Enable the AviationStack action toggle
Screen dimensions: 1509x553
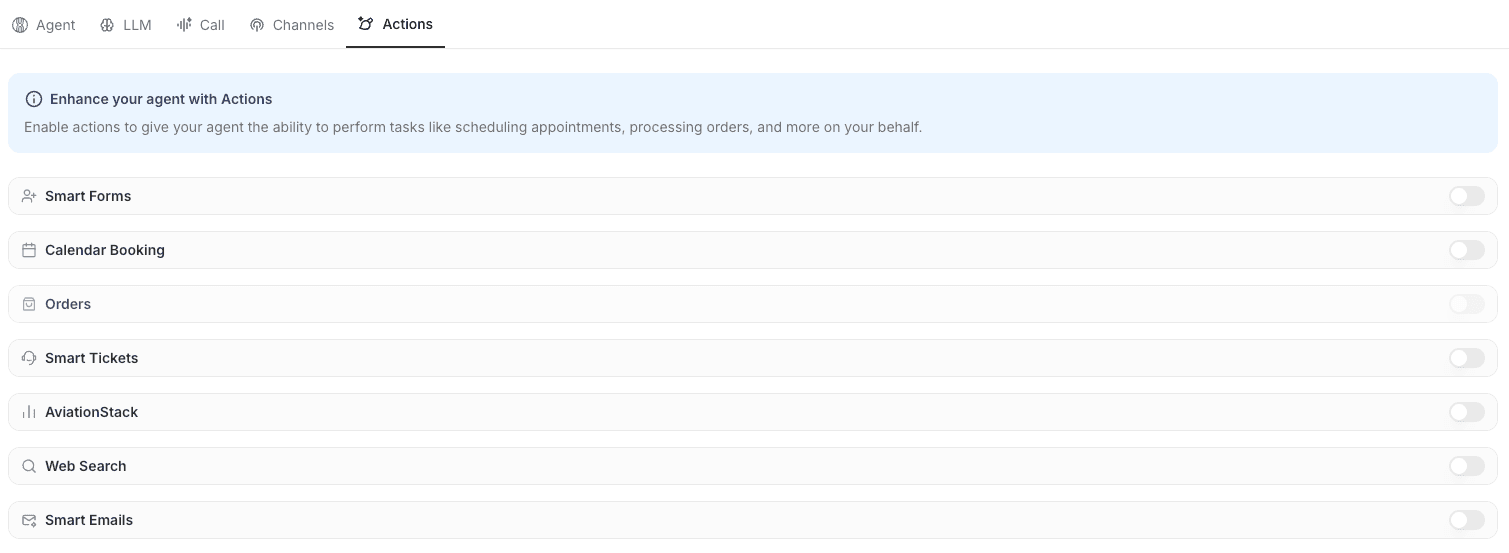1466,412
